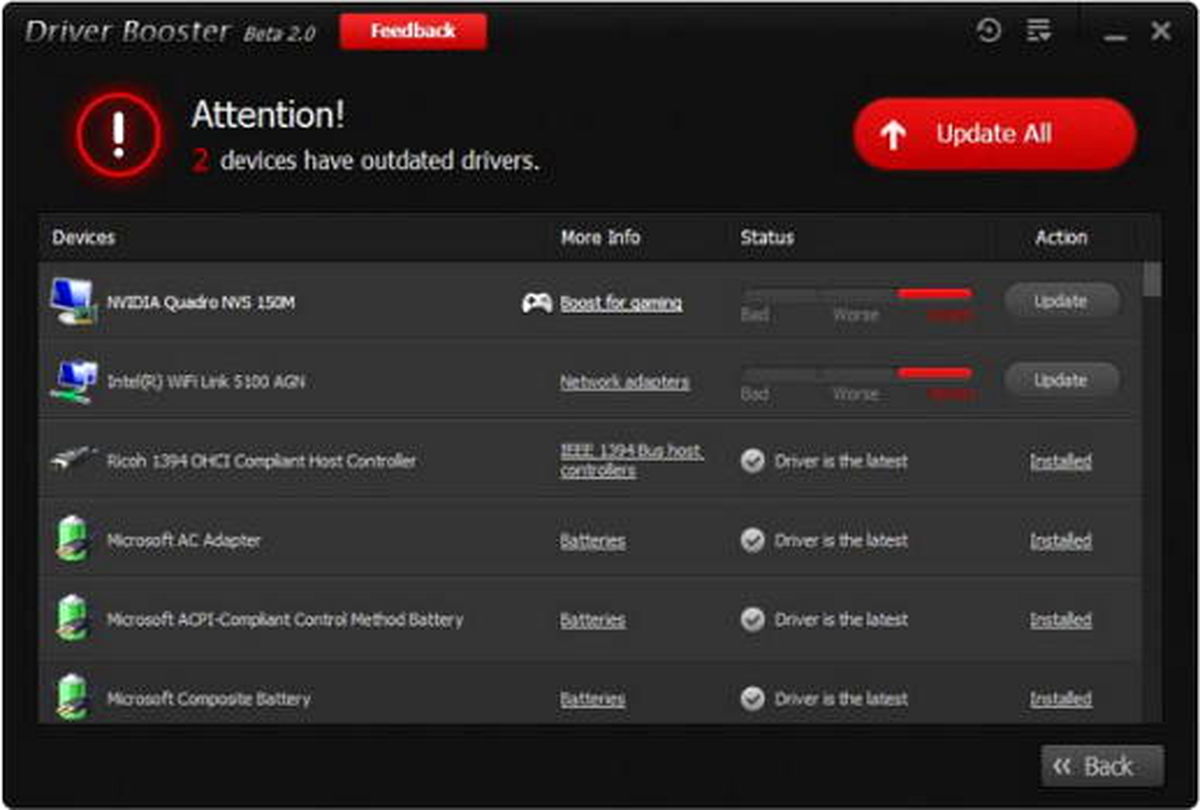Click checkmark icon in Microsoft Composite Battery row

752,698
